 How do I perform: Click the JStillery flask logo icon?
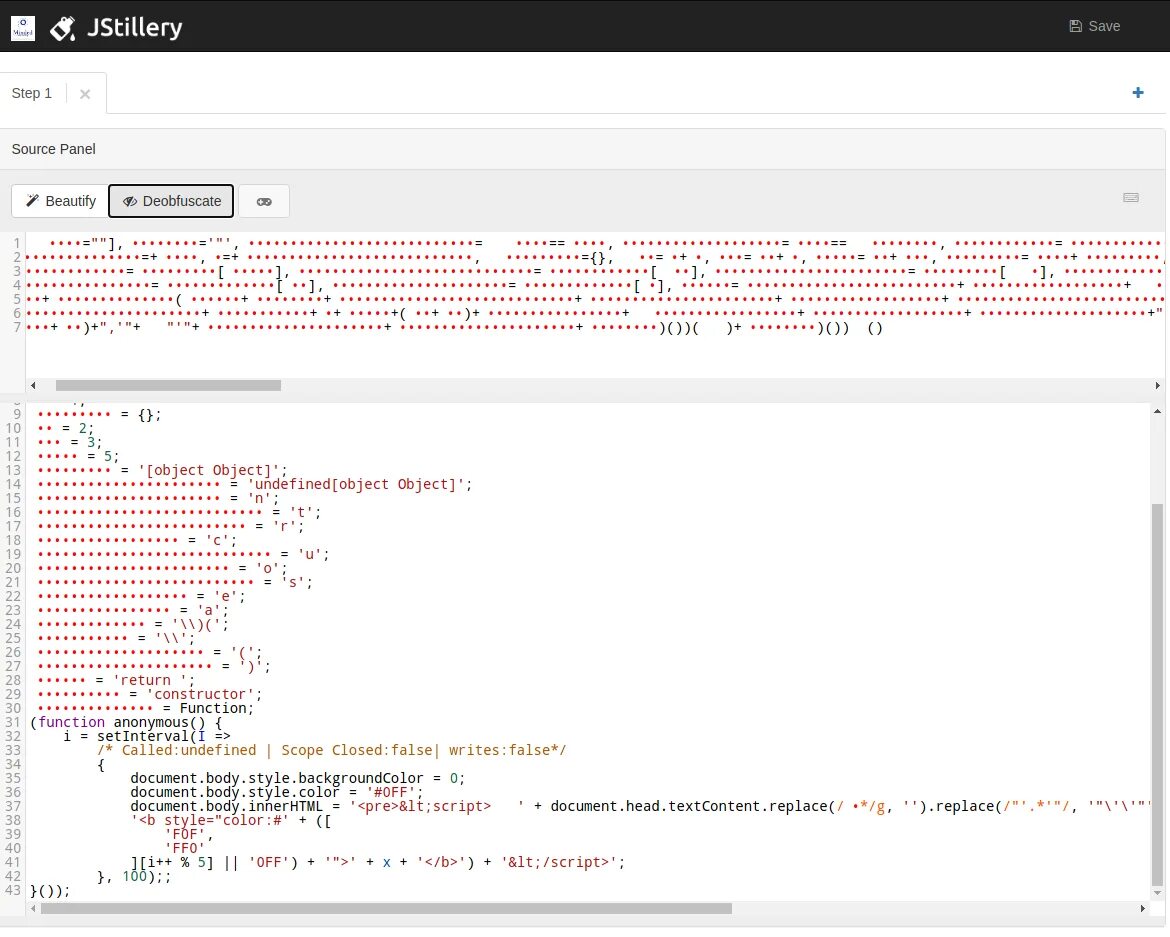(x=63, y=28)
